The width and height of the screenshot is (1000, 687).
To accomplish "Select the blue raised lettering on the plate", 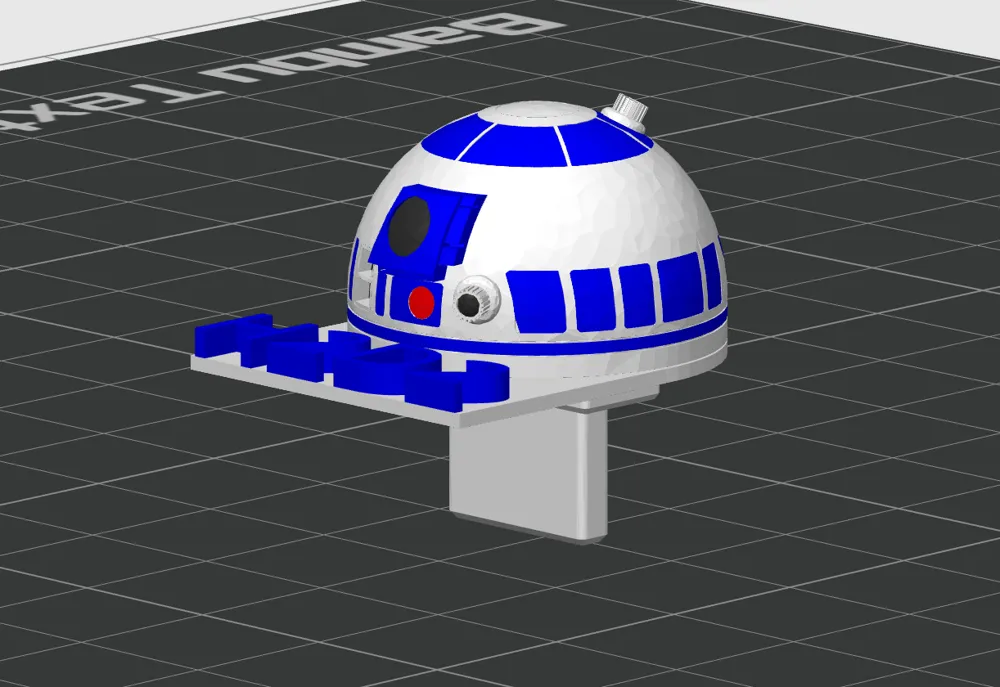I will [x=351, y=361].
